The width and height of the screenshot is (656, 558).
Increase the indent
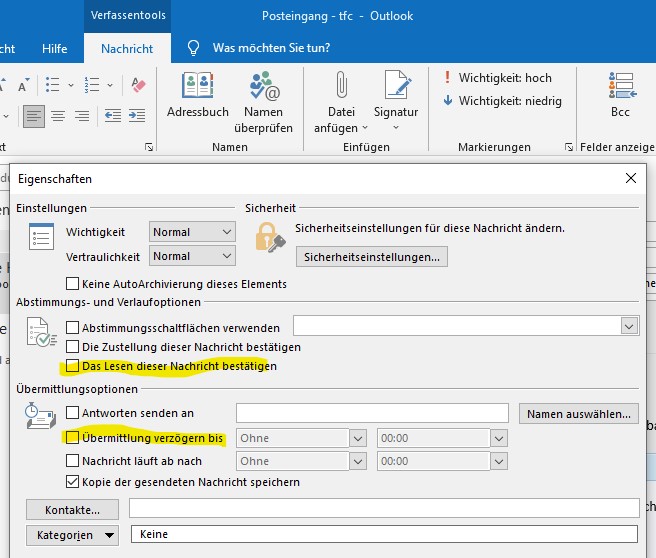(137, 115)
